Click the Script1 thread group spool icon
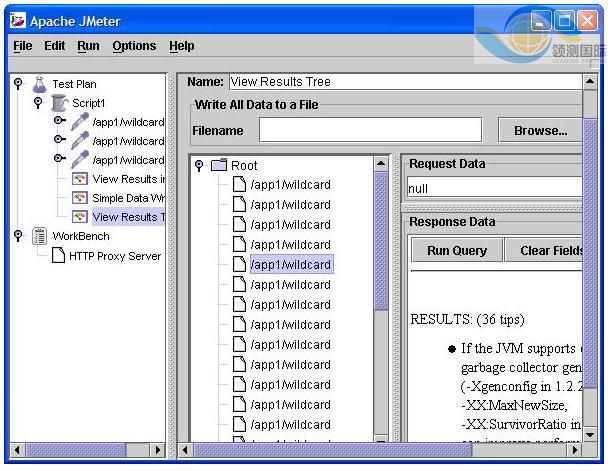 (x=59, y=103)
